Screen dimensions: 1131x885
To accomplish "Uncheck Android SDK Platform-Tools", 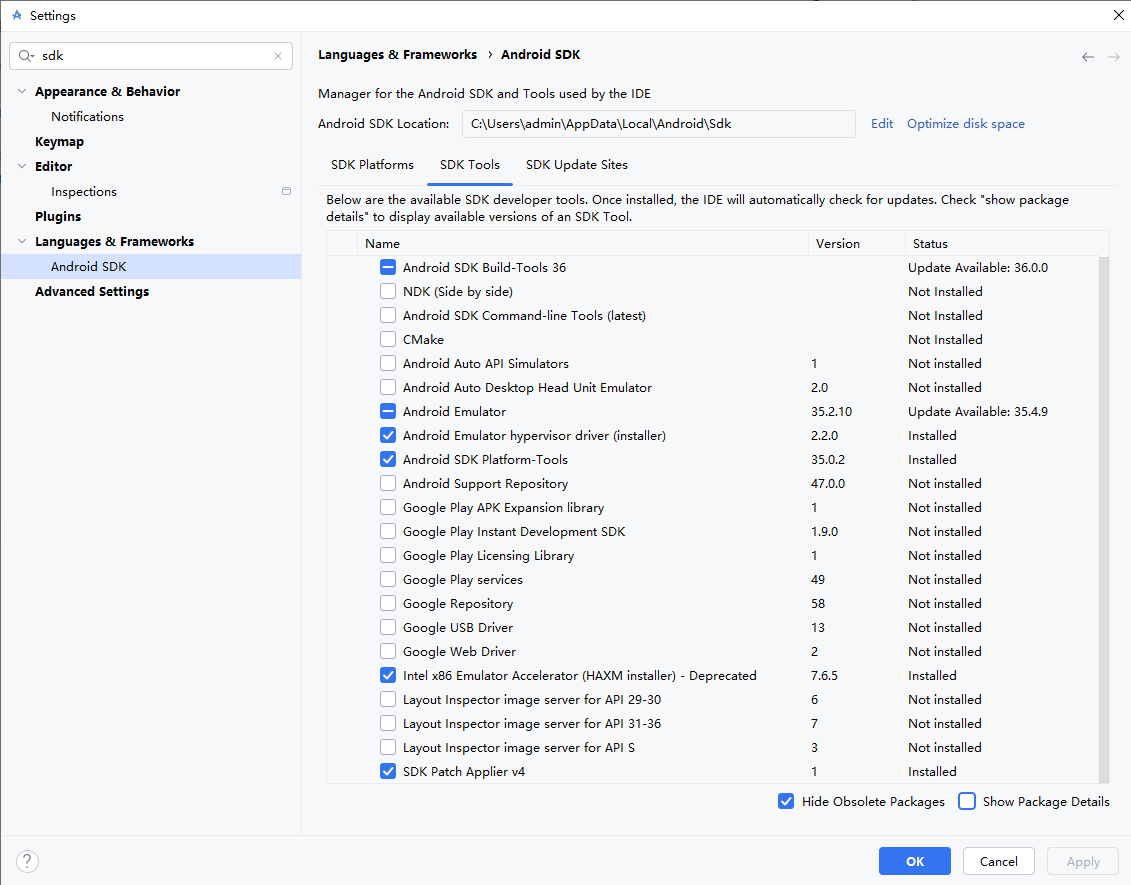I will [x=388, y=459].
